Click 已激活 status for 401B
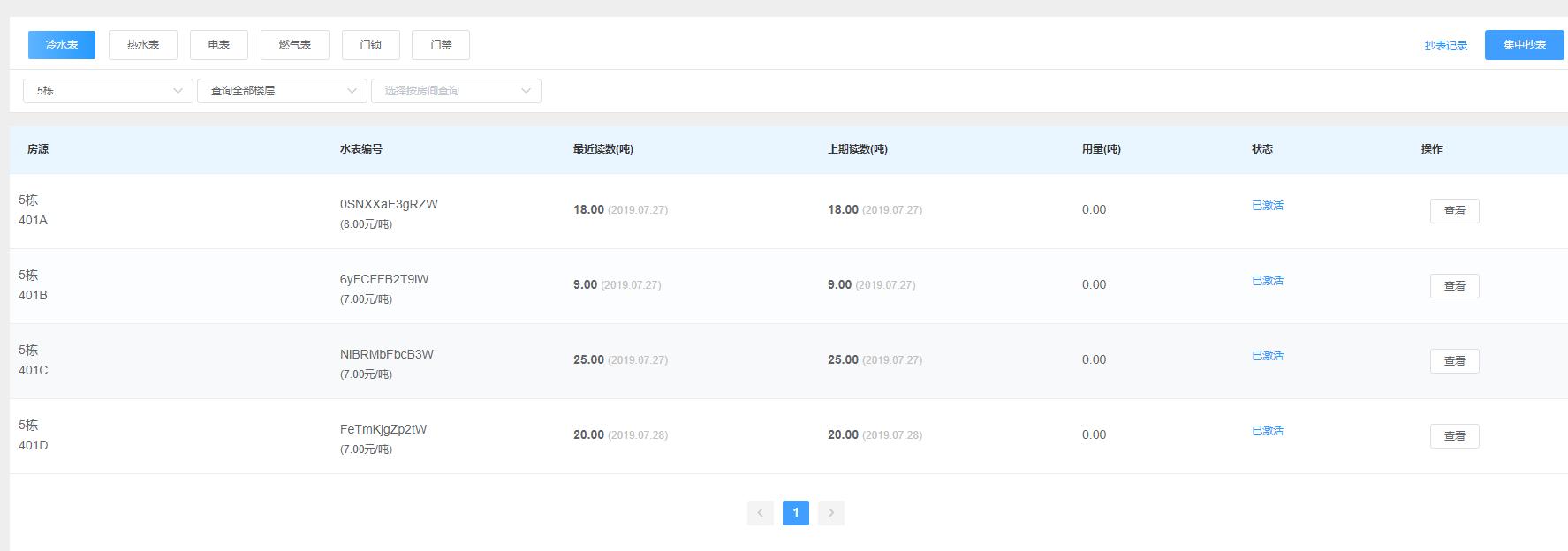This screenshot has width=1568, height=551. pos(1268,281)
